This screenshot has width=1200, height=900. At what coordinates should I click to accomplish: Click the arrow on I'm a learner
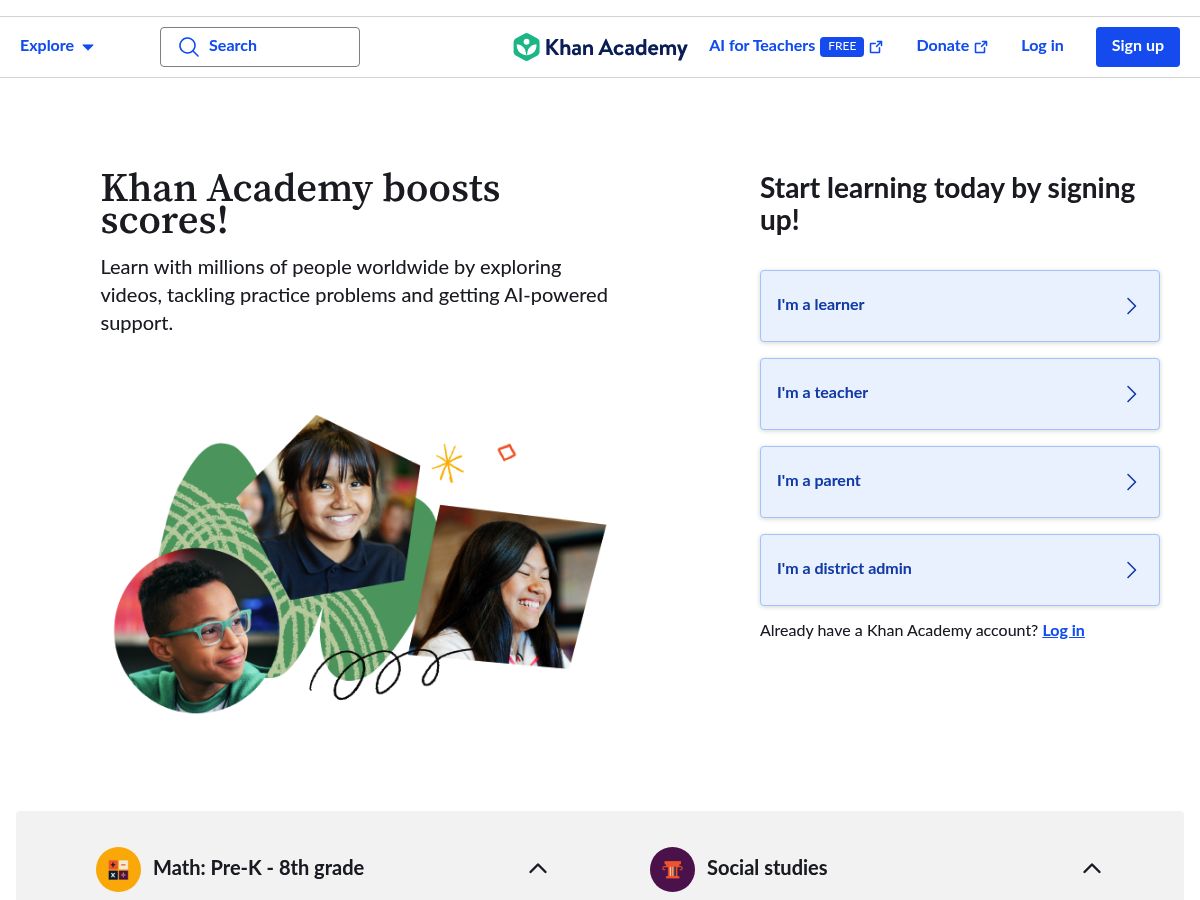1132,306
